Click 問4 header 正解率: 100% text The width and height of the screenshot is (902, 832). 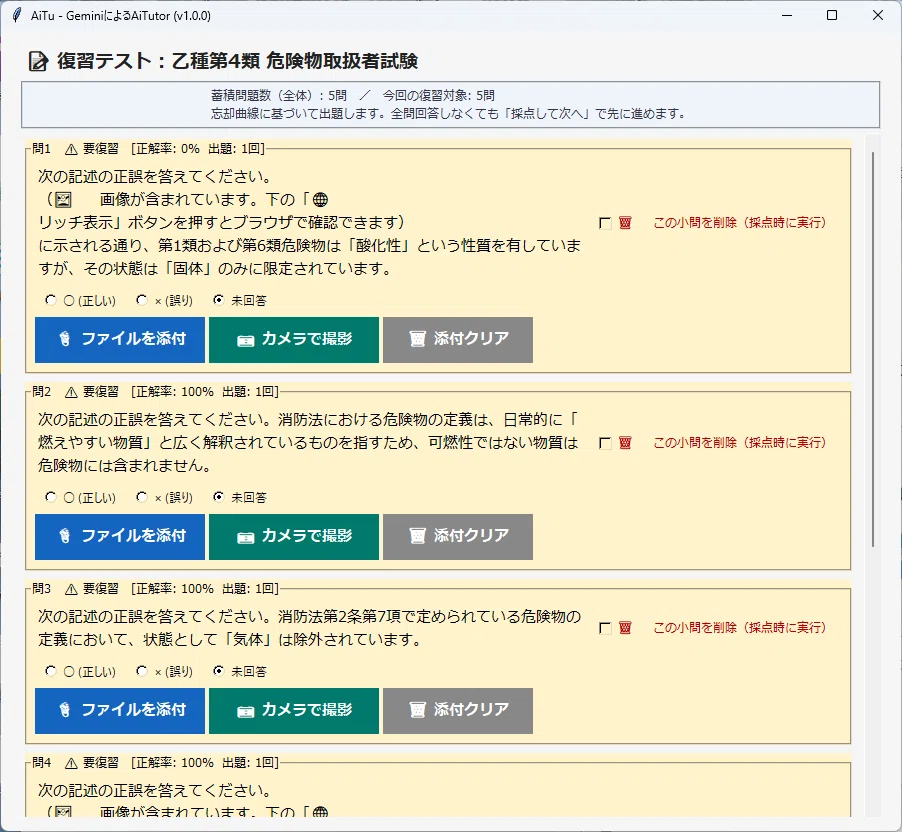click(x=175, y=763)
